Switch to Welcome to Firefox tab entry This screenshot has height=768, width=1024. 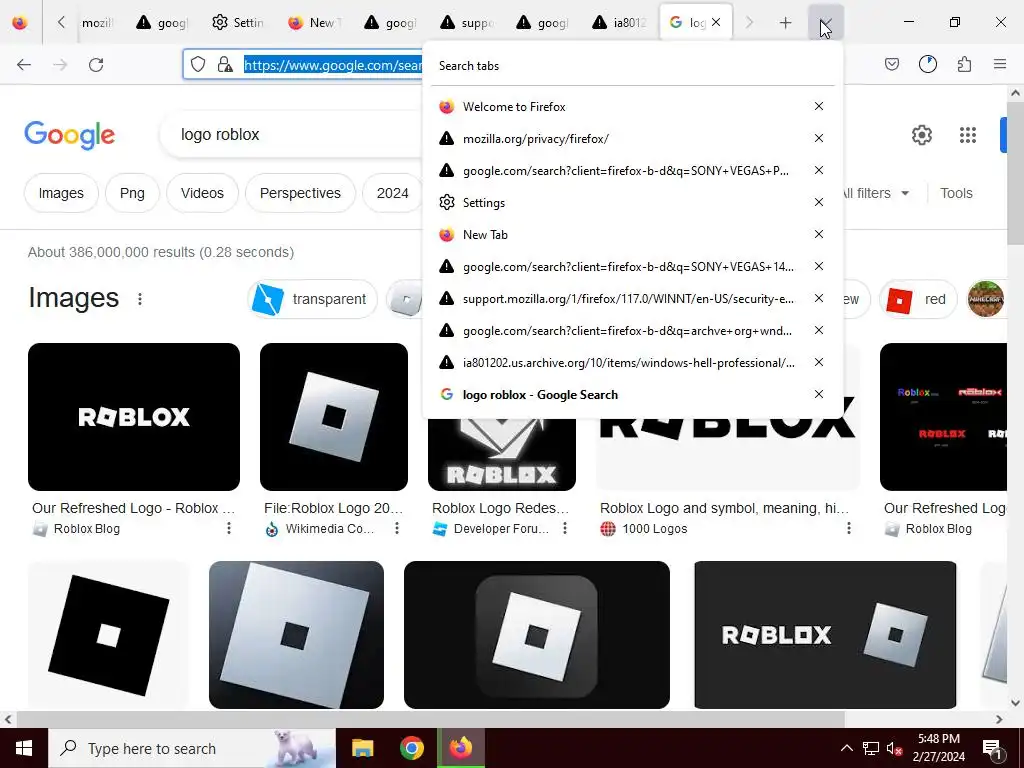coord(618,106)
